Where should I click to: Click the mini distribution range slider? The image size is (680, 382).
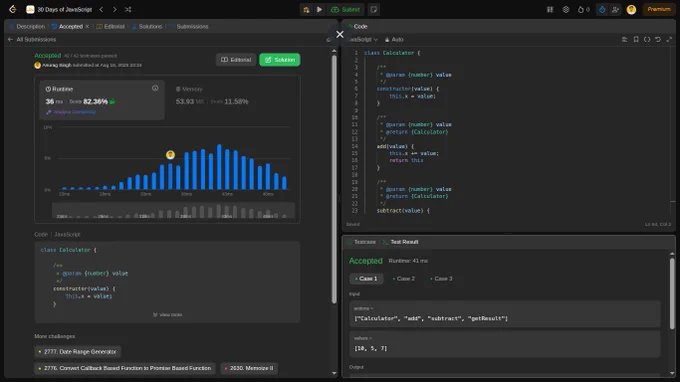[173, 210]
